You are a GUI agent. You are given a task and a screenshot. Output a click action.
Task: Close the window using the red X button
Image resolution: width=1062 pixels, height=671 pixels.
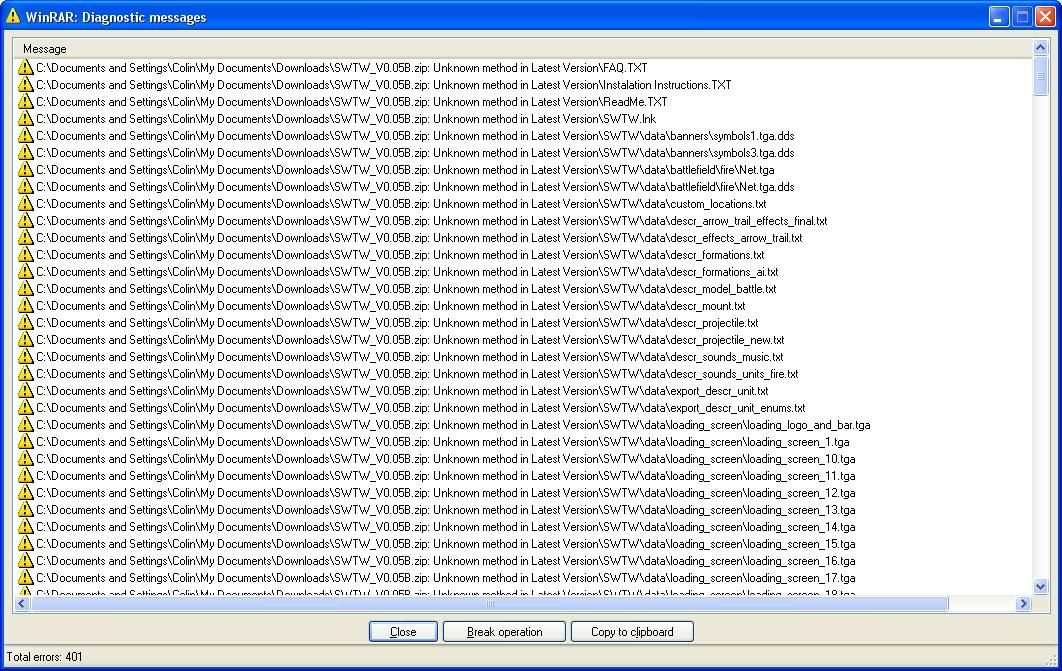pos(1045,17)
